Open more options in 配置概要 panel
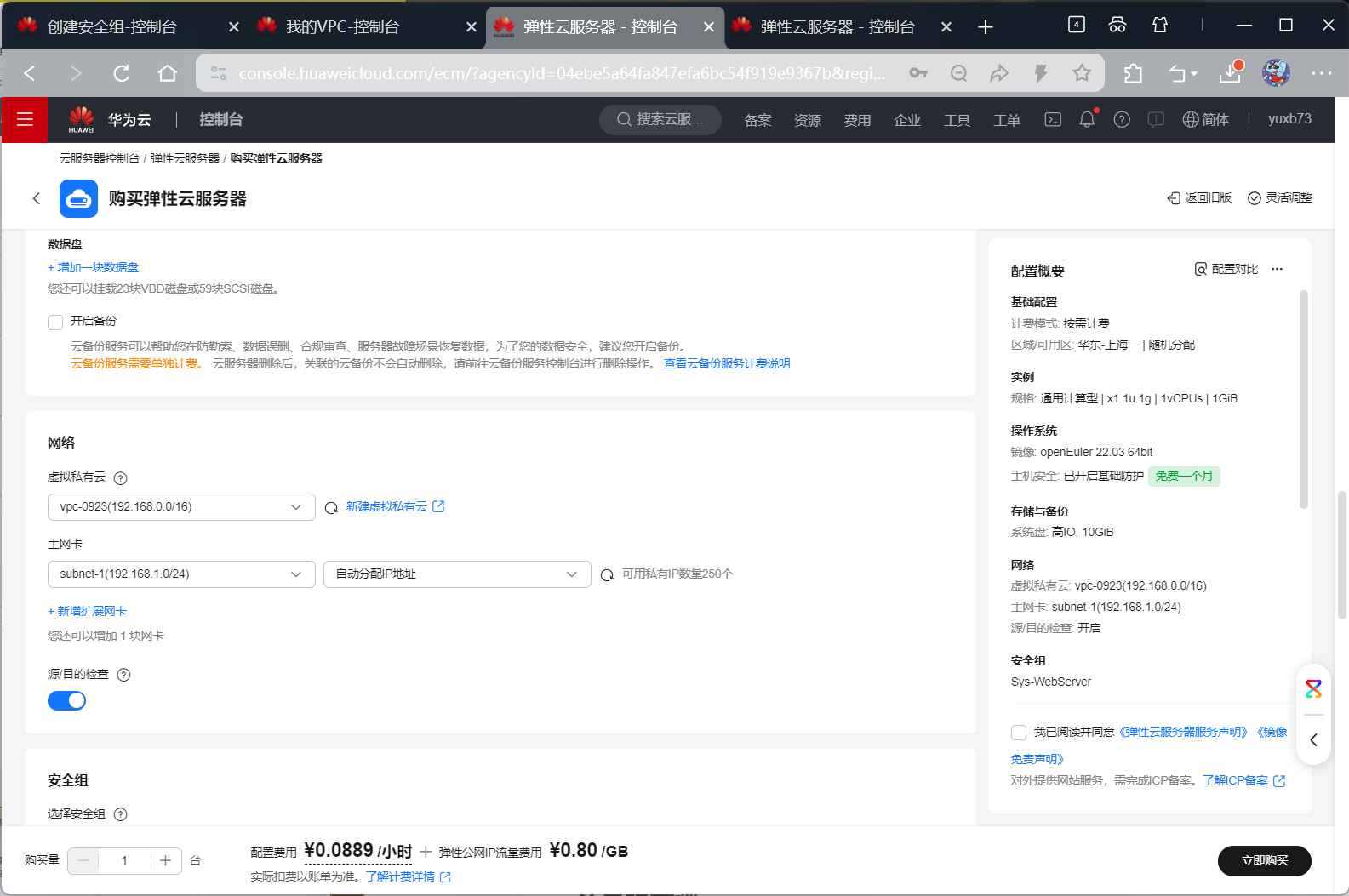This screenshot has width=1349, height=896. [x=1277, y=269]
